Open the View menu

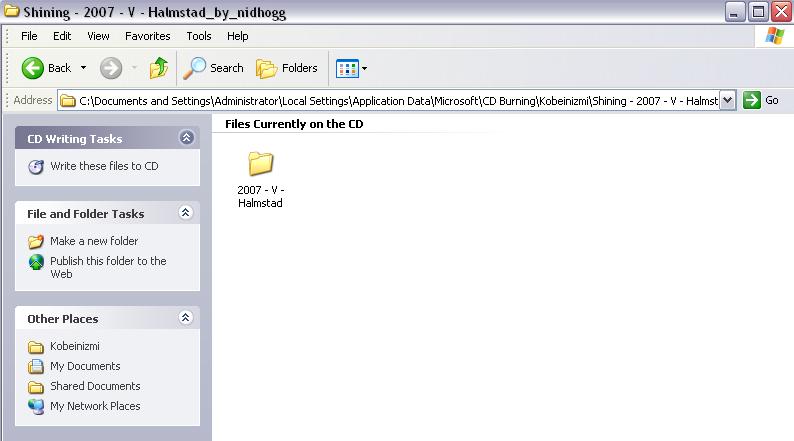tap(98, 36)
